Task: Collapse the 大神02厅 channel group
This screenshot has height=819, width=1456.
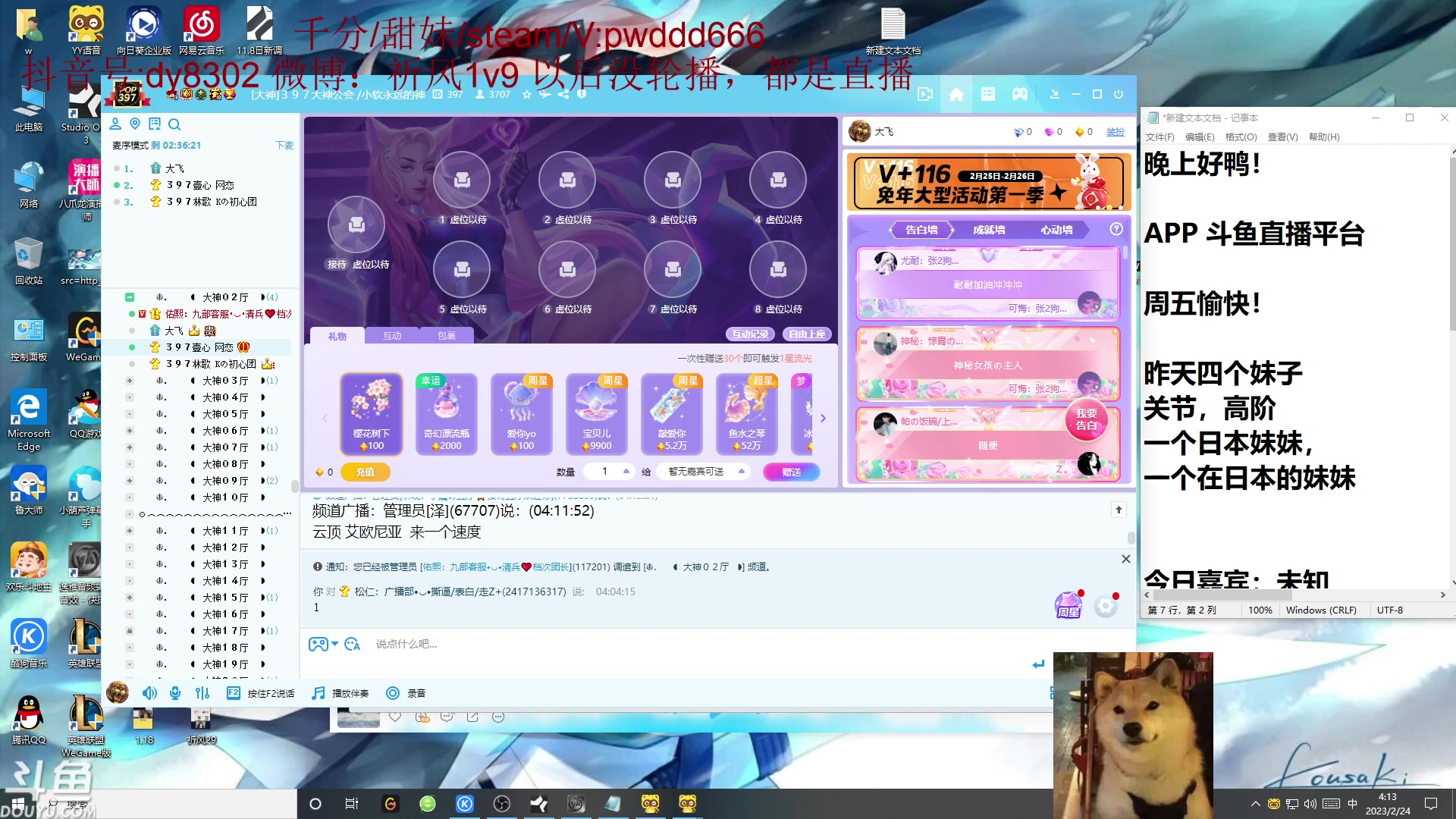Action: 130,297
